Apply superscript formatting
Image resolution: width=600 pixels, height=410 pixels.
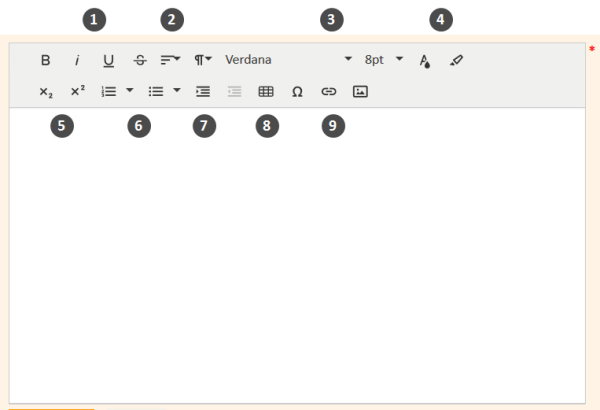tap(77, 91)
